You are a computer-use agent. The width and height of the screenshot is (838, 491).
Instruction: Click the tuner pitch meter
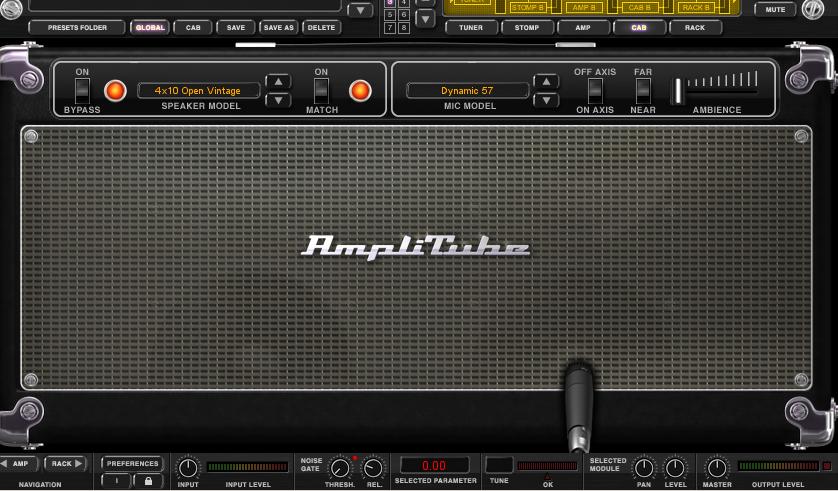click(x=548, y=466)
